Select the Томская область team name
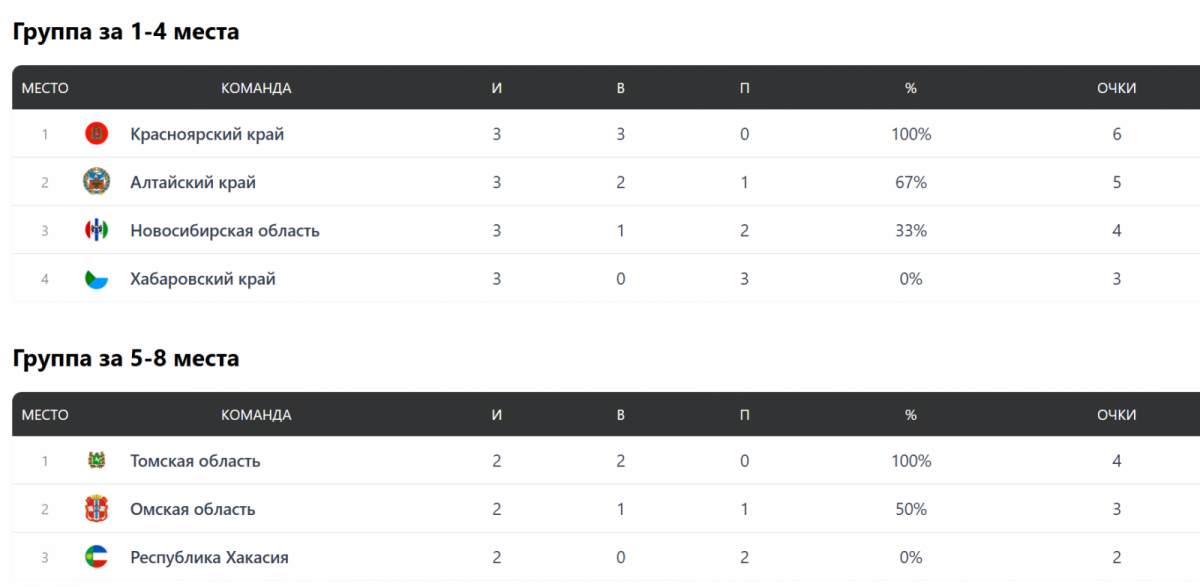 point(195,461)
